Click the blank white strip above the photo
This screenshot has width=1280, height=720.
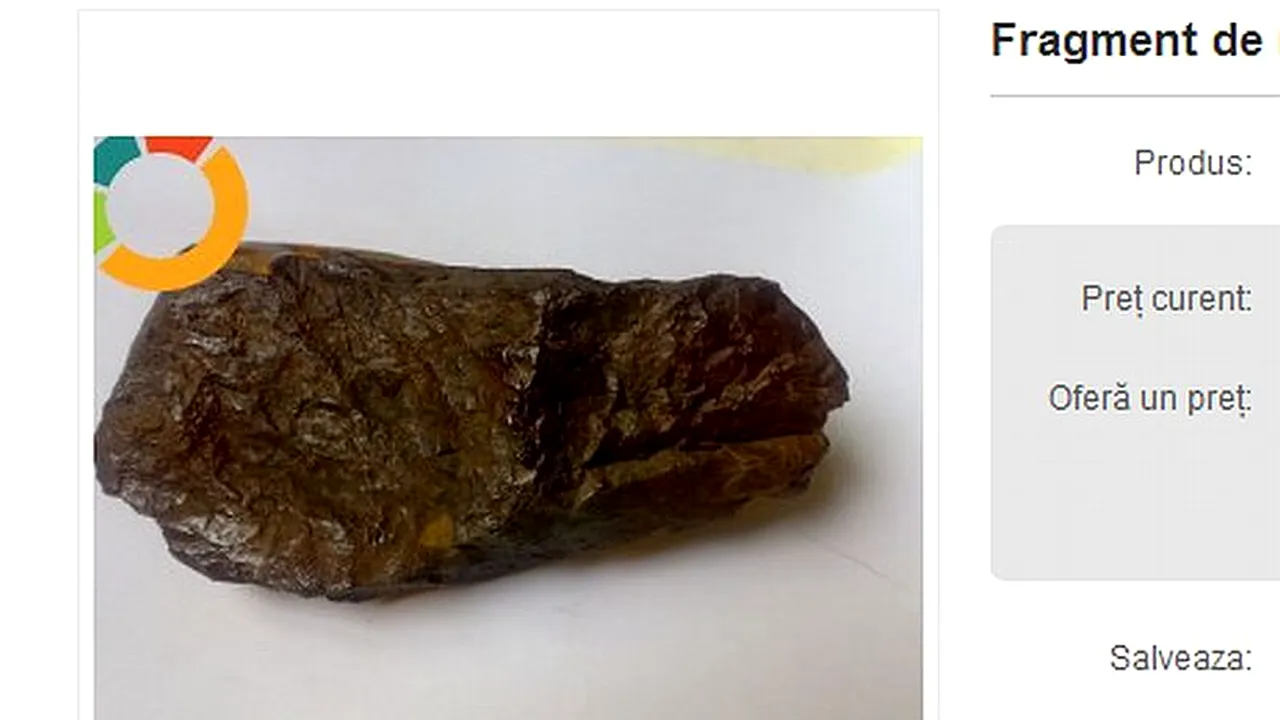[x=508, y=74]
